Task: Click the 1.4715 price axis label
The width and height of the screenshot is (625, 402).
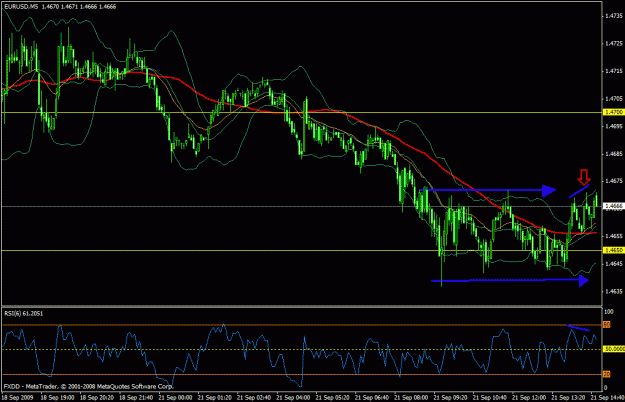Action: (x=614, y=71)
